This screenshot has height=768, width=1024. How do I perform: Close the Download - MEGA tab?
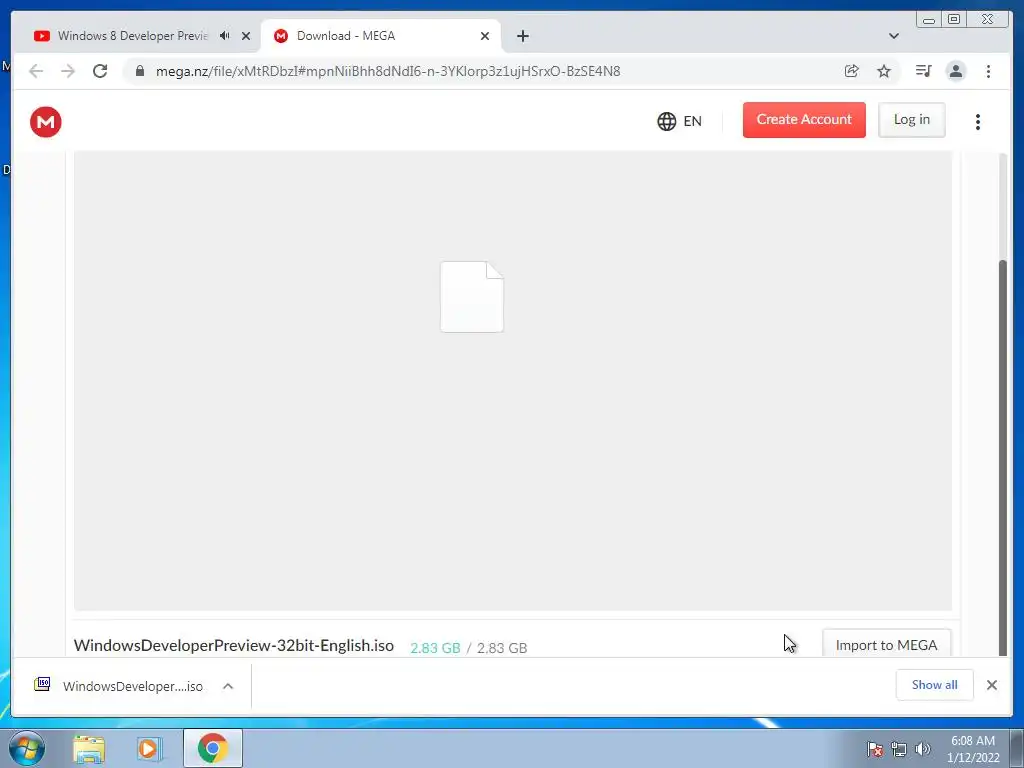point(485,36)
